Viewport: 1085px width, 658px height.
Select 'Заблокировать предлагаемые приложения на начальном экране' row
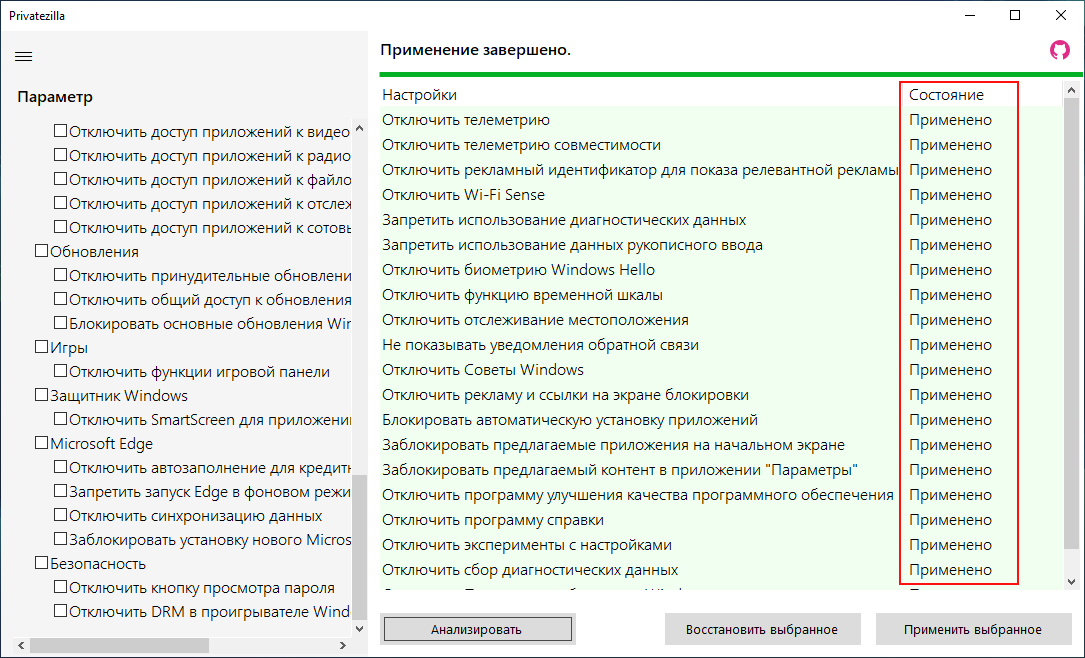point(720,444)
